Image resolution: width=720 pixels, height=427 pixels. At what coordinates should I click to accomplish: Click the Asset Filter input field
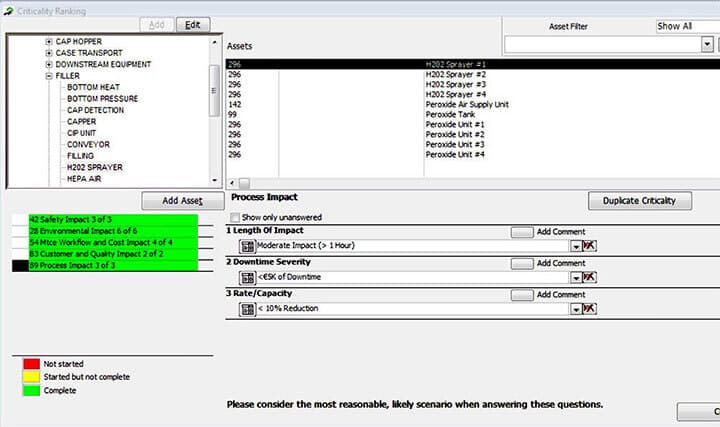603,45
